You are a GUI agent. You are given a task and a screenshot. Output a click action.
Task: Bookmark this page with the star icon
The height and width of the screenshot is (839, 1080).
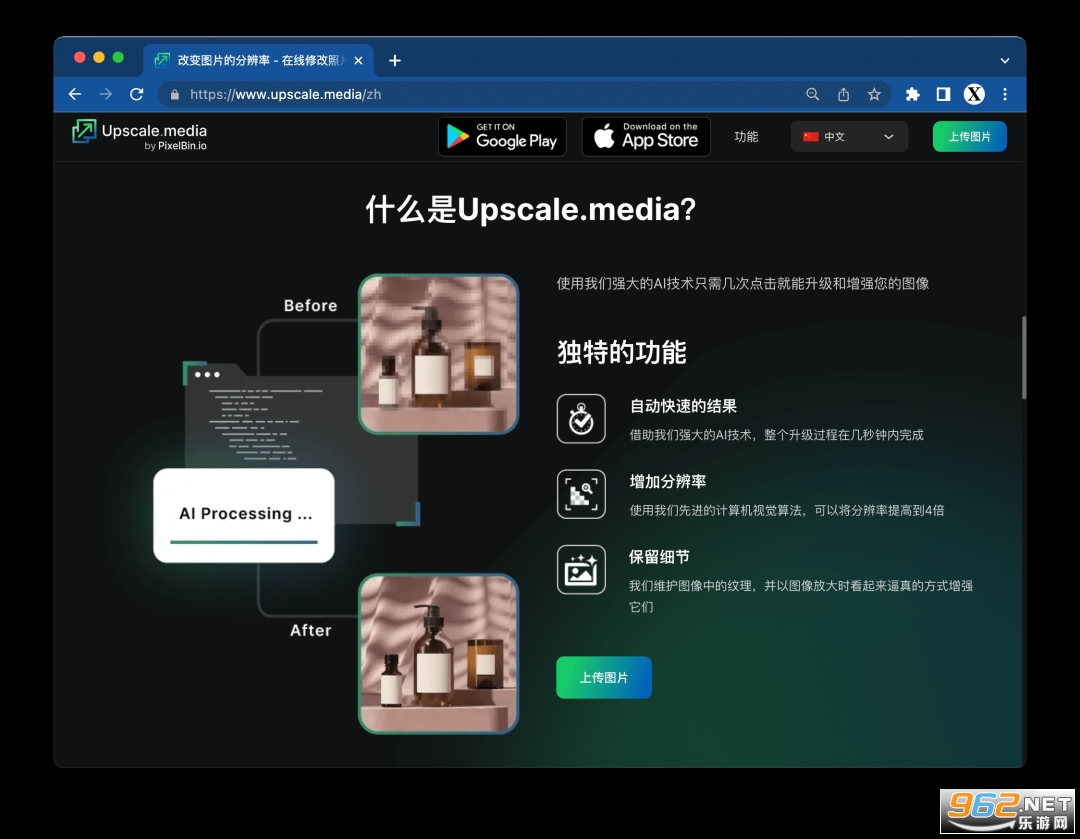[x=874, y=94]
